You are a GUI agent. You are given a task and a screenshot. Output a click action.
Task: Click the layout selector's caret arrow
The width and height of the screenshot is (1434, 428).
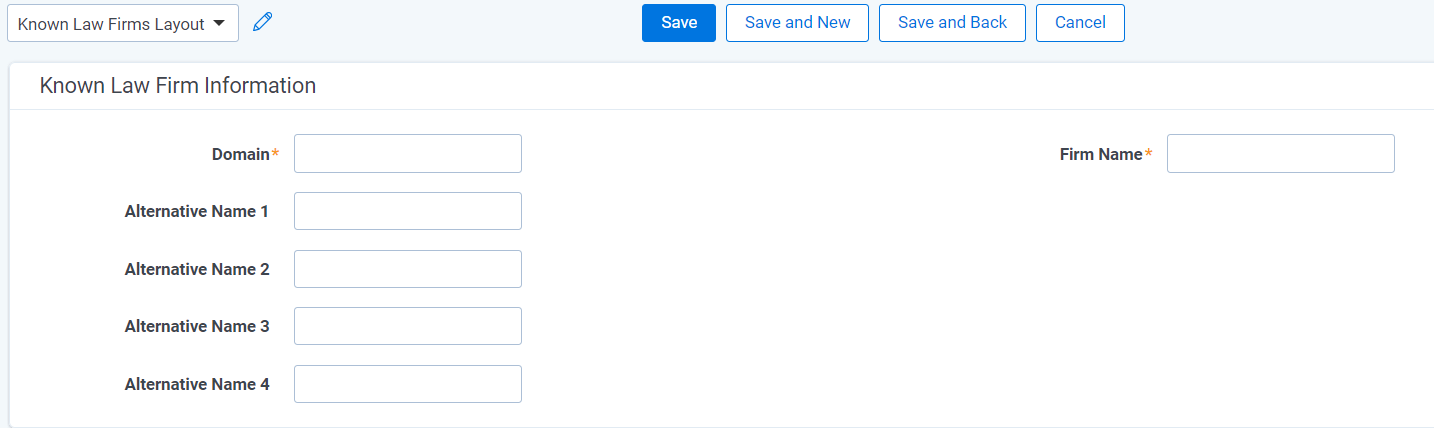(219, 23)
